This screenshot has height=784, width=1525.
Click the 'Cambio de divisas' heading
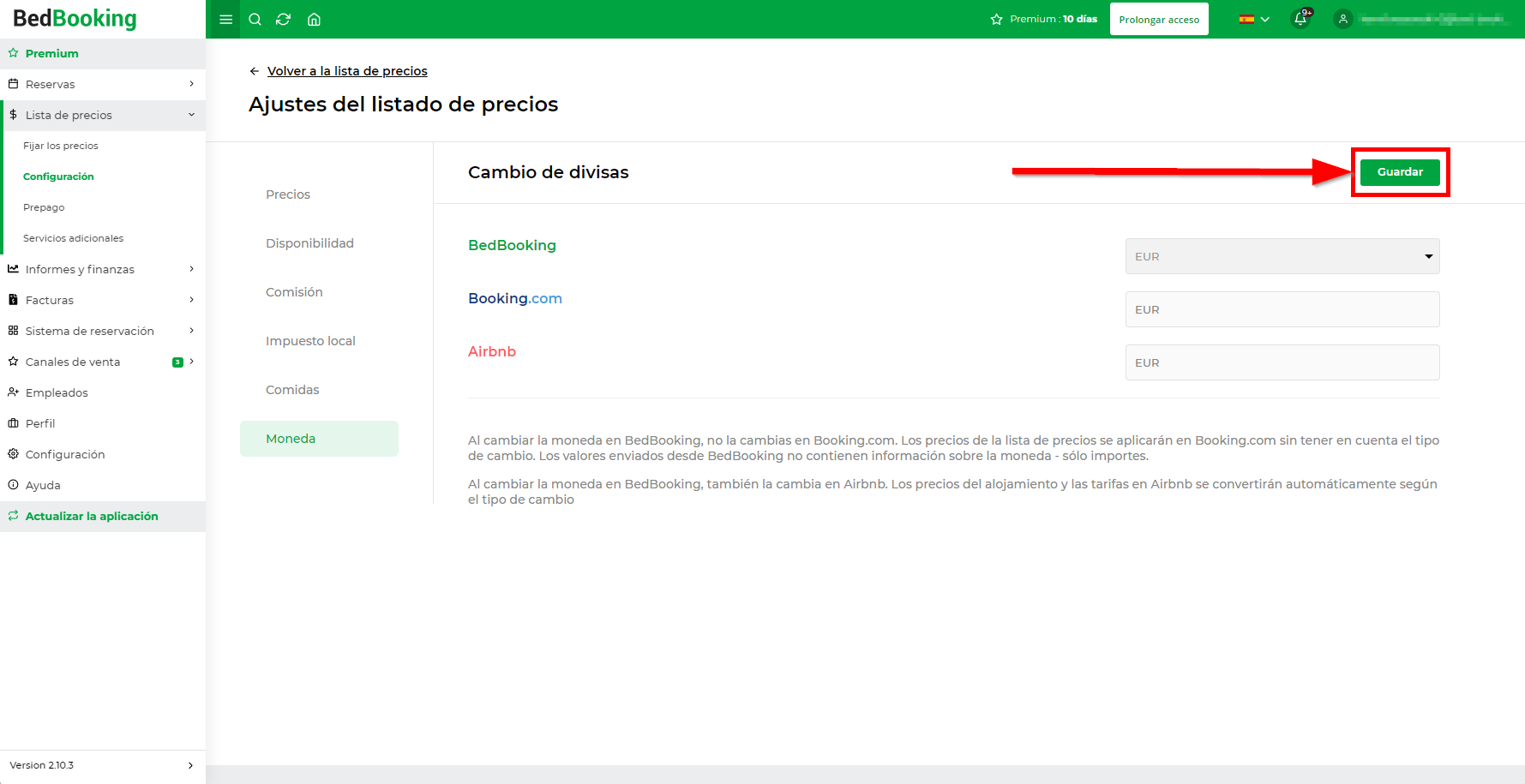tap(549, 172)
